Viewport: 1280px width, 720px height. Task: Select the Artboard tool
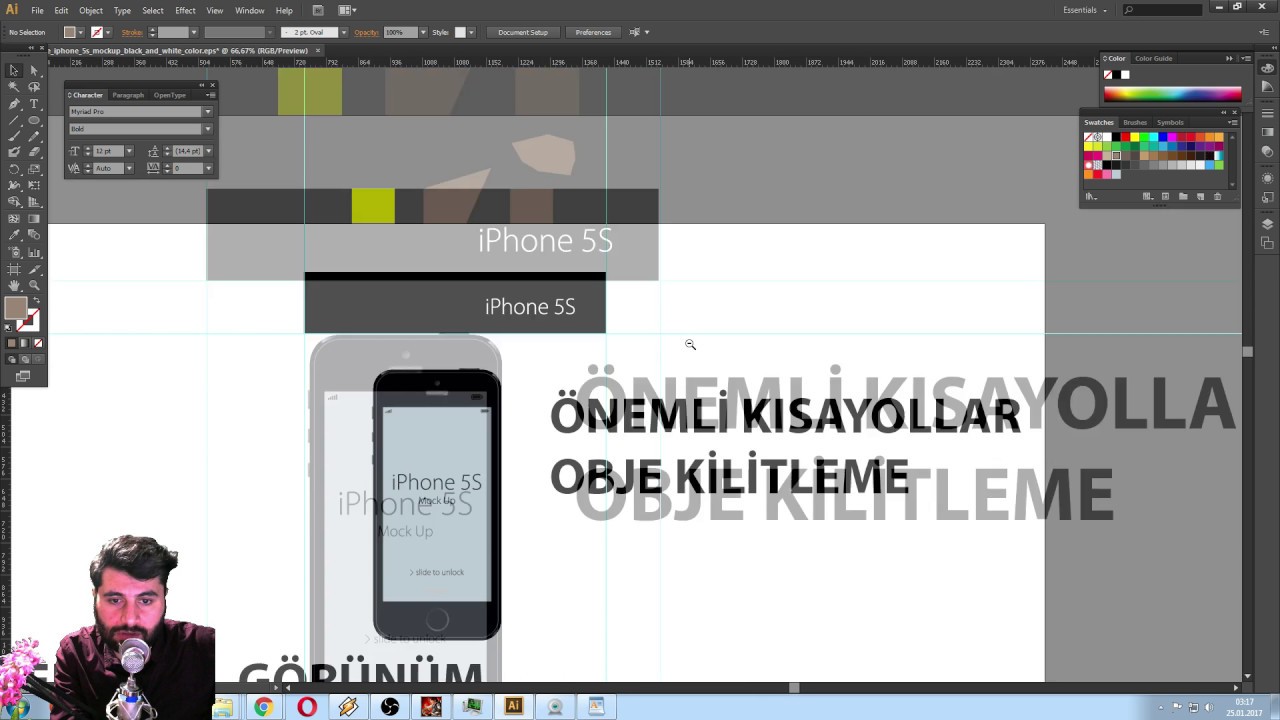pos(14,269)
